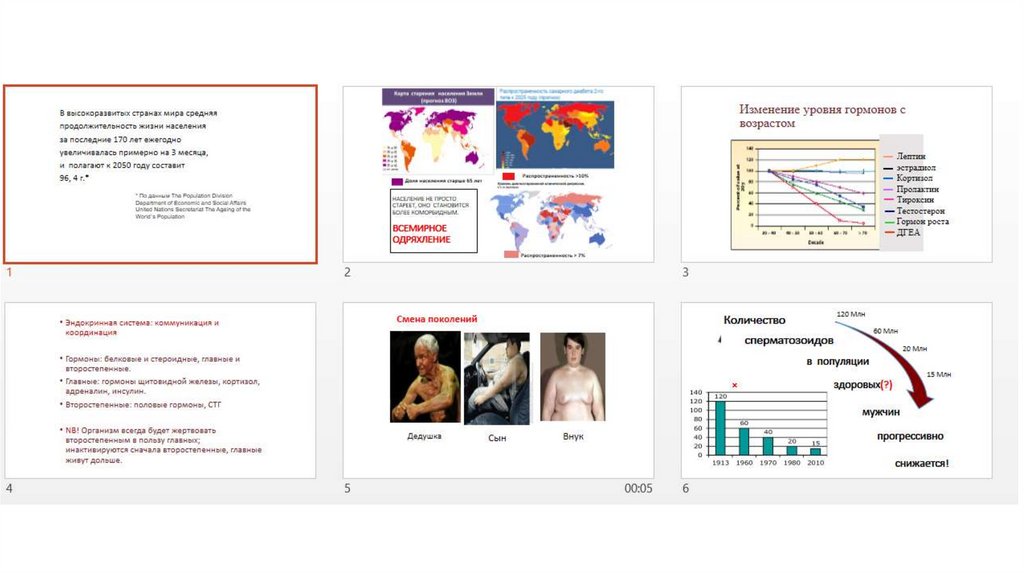Click the slide number 2 label
This screenshot has width=1024, height=574.
[347, 273]
